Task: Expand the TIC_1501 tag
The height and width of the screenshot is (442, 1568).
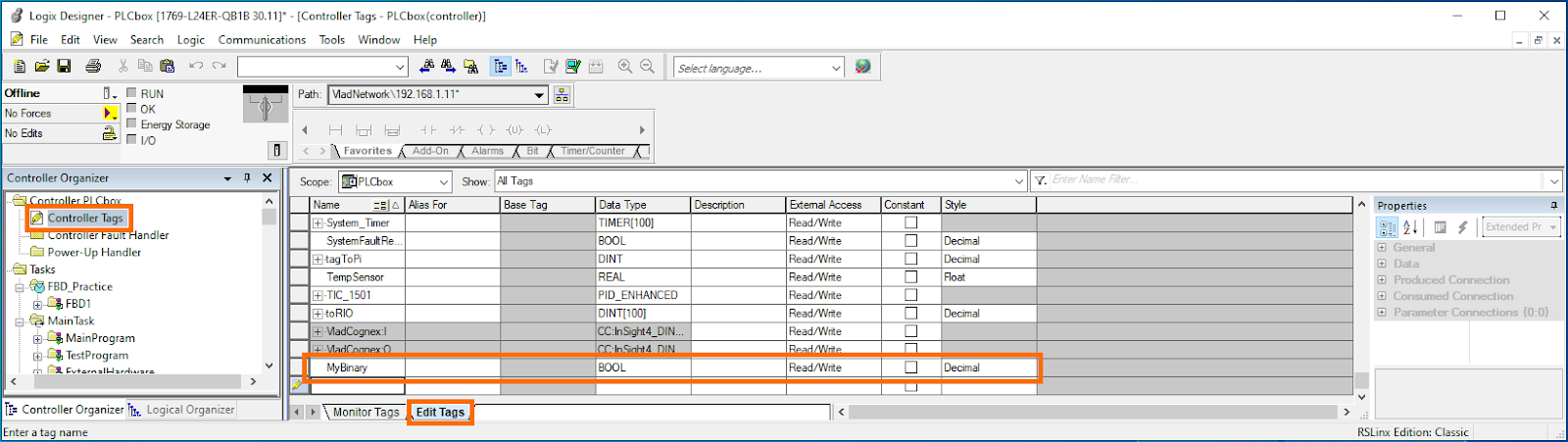Action: click(x=318, y=296)
